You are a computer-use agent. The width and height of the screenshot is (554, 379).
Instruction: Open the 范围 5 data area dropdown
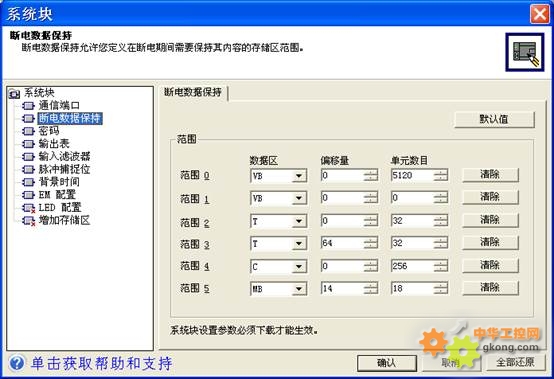[x=299, y=289]
